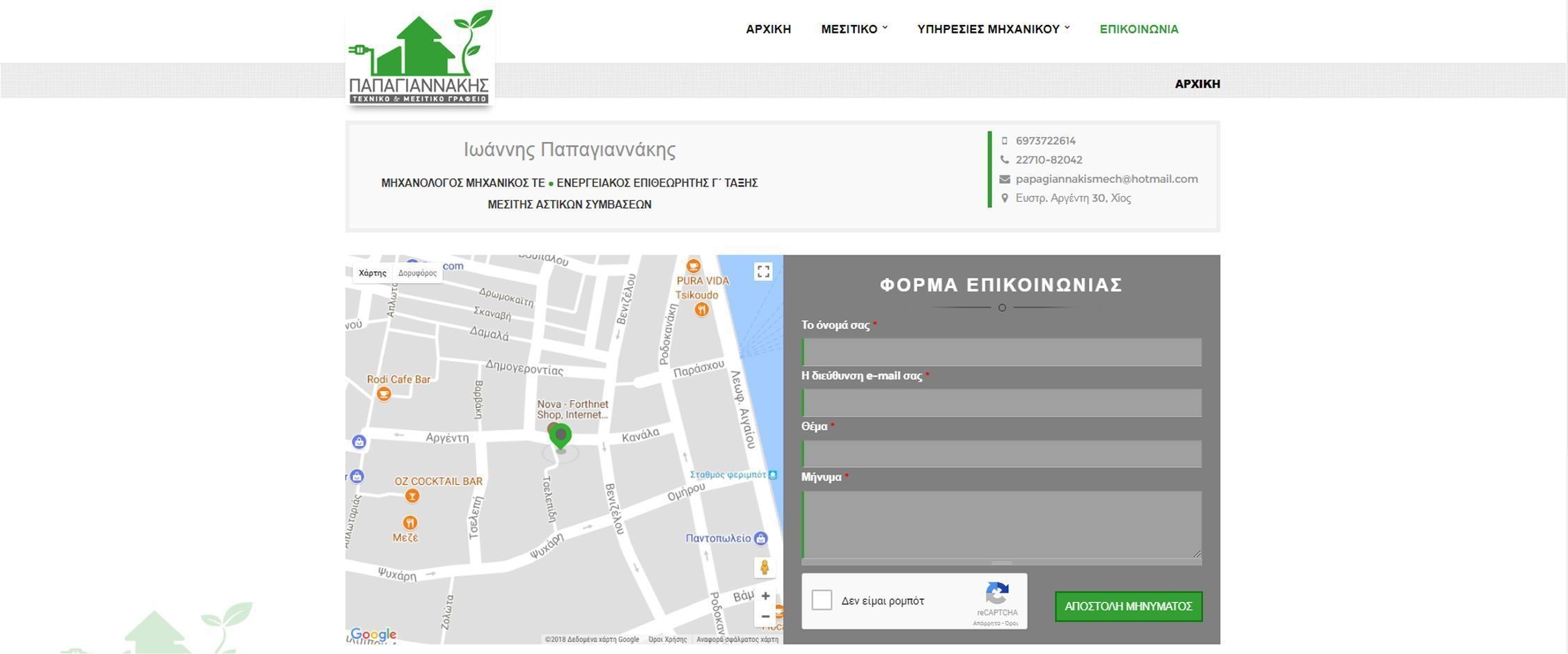Click the Μήνυμα text area
This screenshot has height=654, width=1568.
click(1002, 522)
